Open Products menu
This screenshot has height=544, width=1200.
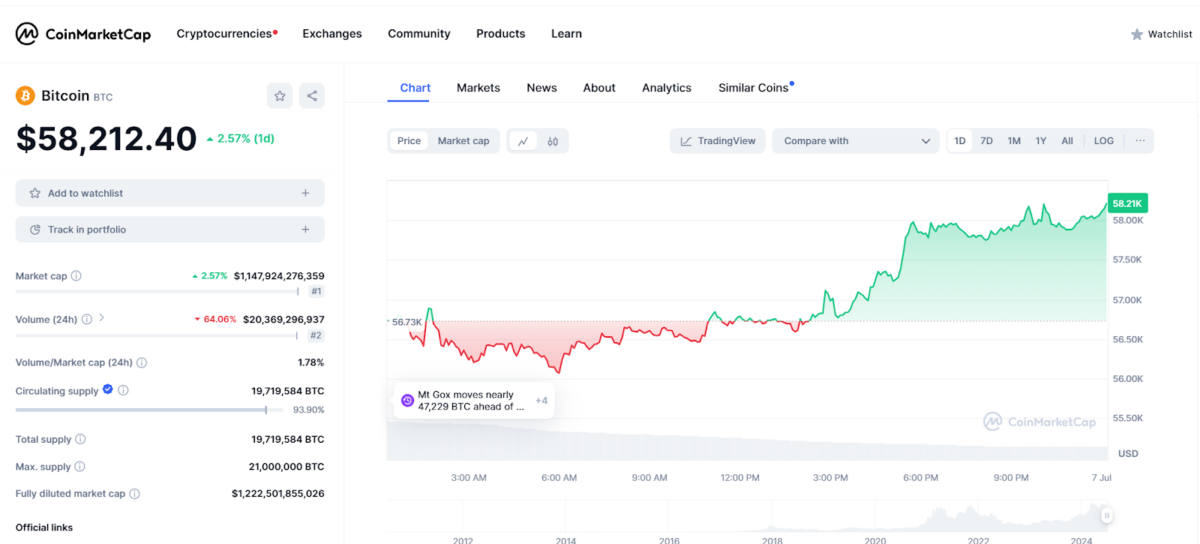pos(501,34)
